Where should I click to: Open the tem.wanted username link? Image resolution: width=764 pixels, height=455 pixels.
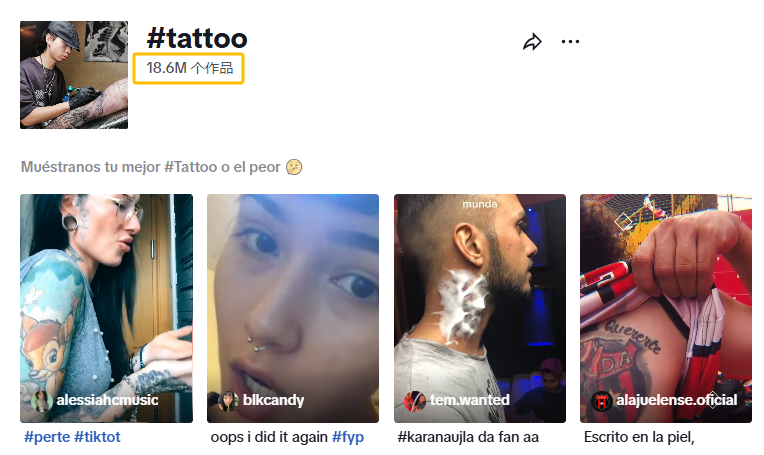pyautogui.click(x=470, y=401)
